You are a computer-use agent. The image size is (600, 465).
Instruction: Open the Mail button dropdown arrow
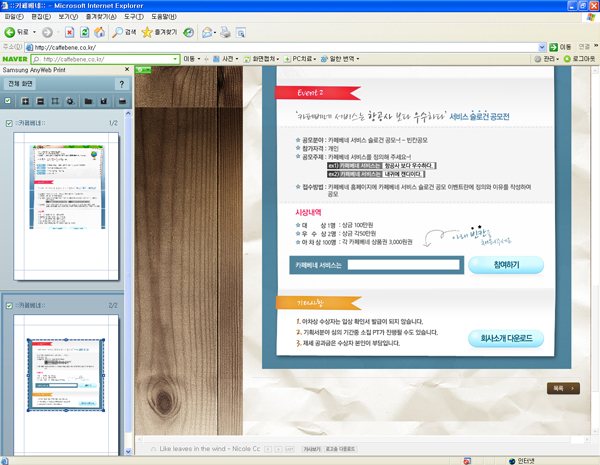click(x=215, y=33)
